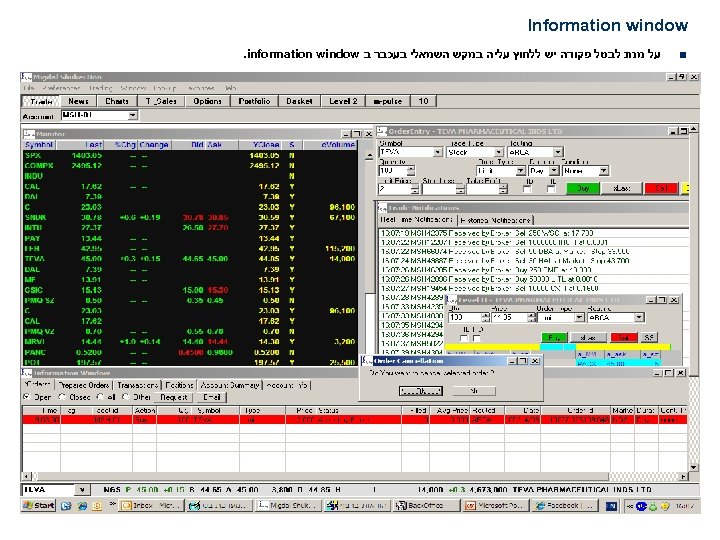720x540 pixels.
Task: Click the Quantity stepper in Order Entry
Action: click(411, 171)
